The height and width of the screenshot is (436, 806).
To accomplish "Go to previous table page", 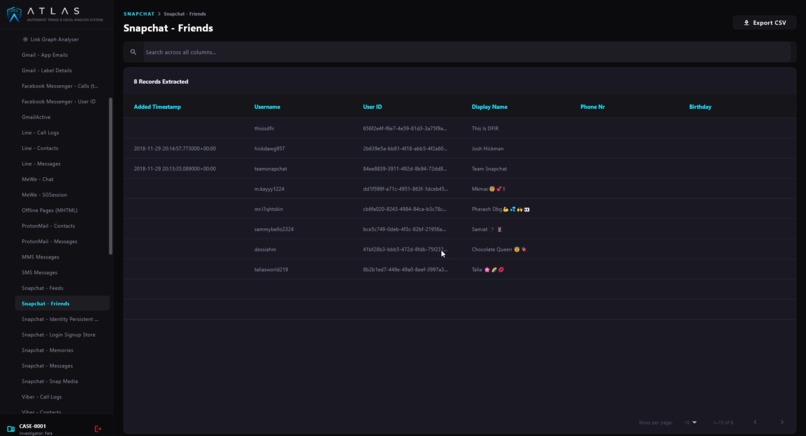I will (755, 422).
